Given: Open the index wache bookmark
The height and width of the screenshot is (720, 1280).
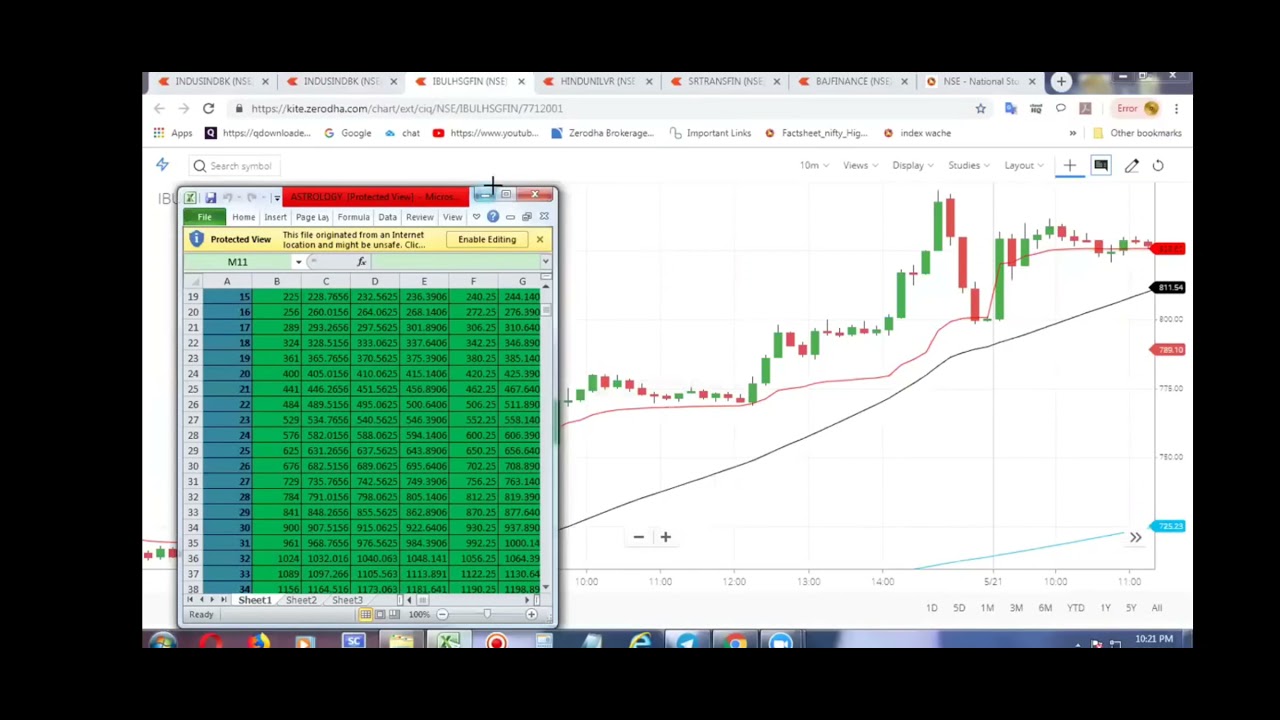Looking at the screenshot, I should click(x=916, y=133).
